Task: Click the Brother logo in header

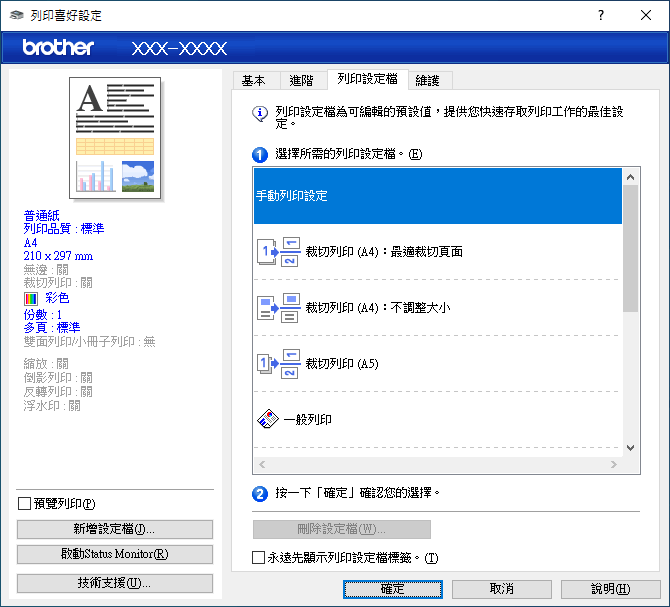Action: click(58, 47)
